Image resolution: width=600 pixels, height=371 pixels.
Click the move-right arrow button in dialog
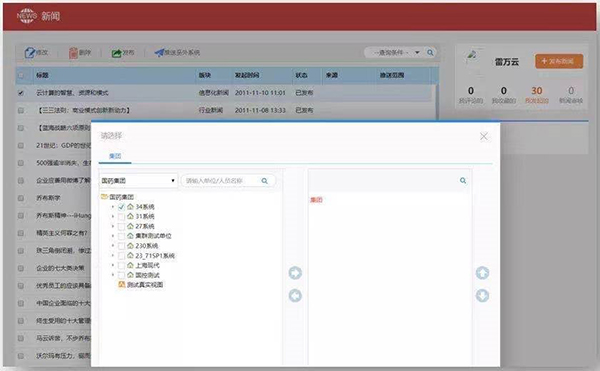[295, 273]
